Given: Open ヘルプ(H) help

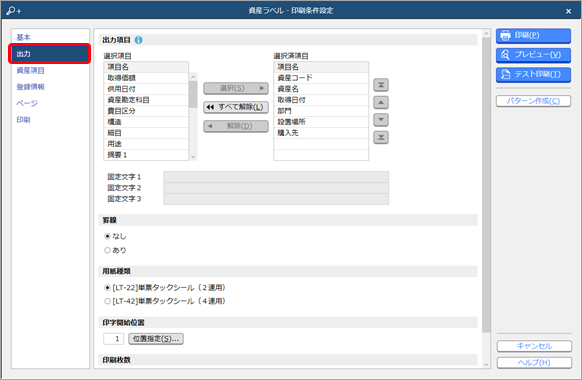Looking at the screenshot, I should [534, 363].
